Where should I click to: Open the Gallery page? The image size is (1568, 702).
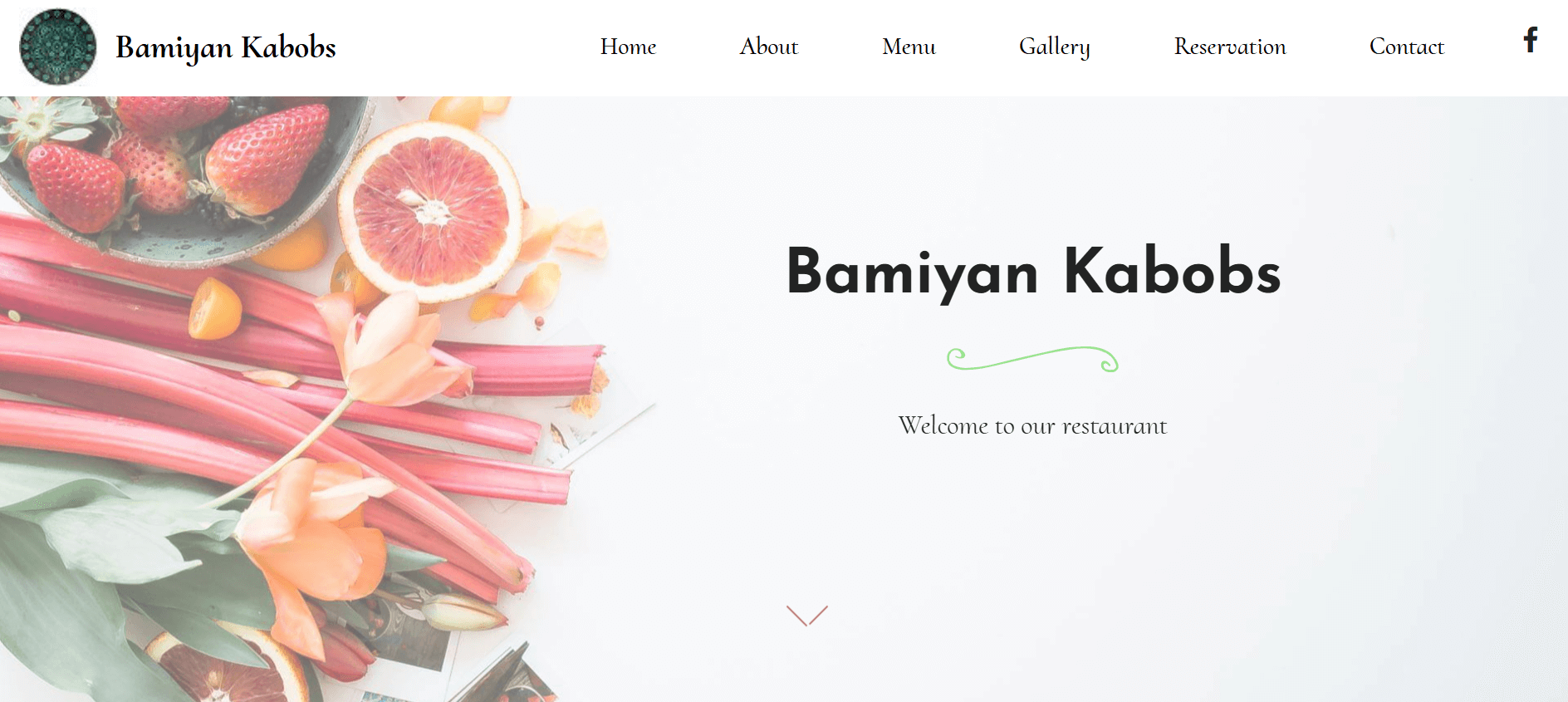(1055, 47)
